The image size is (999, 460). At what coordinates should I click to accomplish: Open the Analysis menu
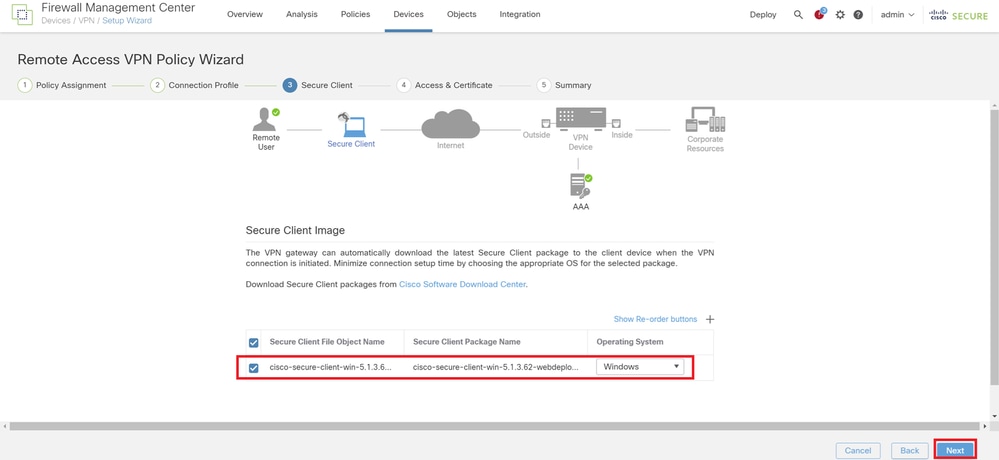[x=302, y=14]
